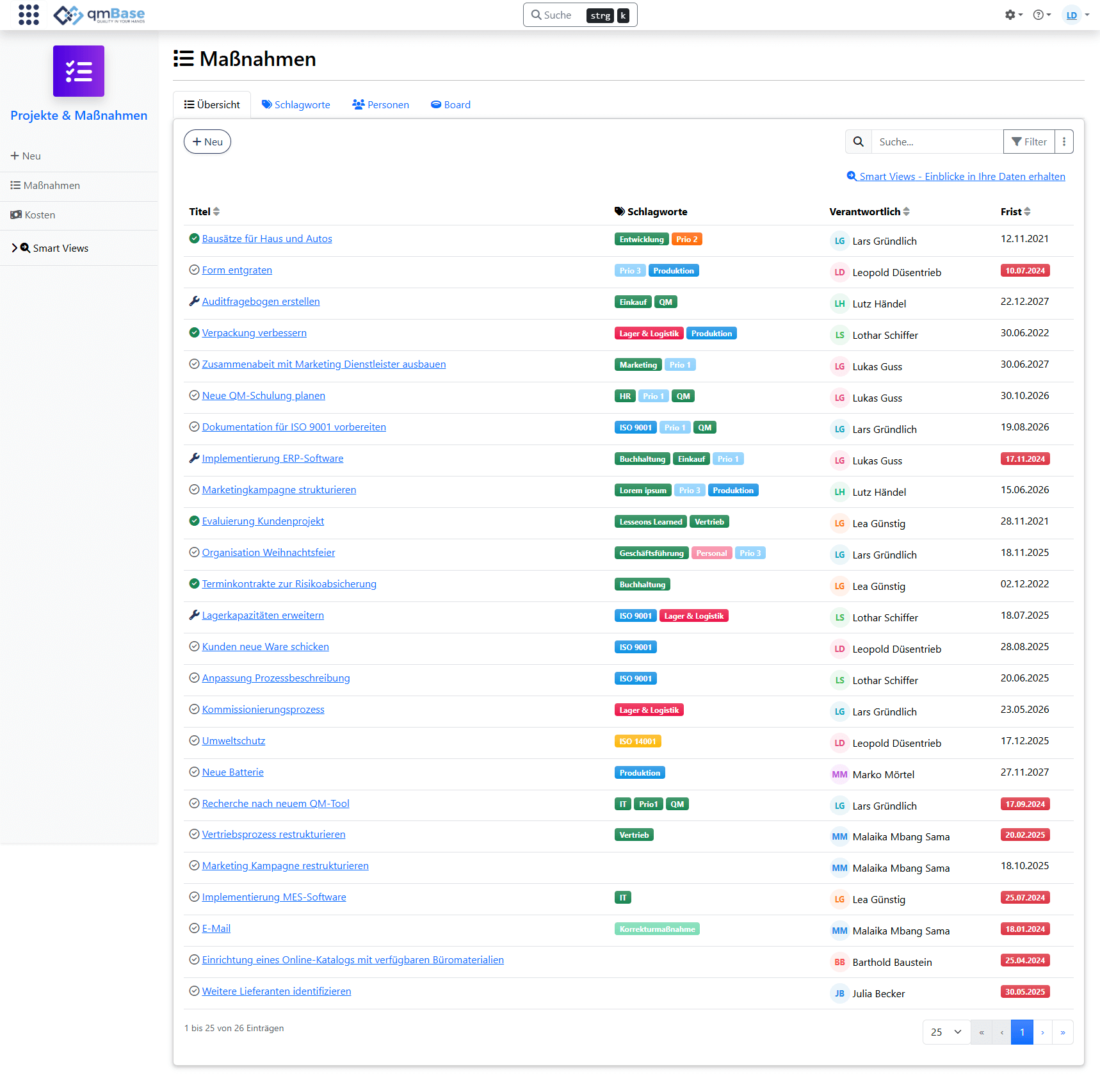Open the three-dot options menu next to Filter
The height and width of the screenshot is (1092, 1100).
coord(1064,142)
